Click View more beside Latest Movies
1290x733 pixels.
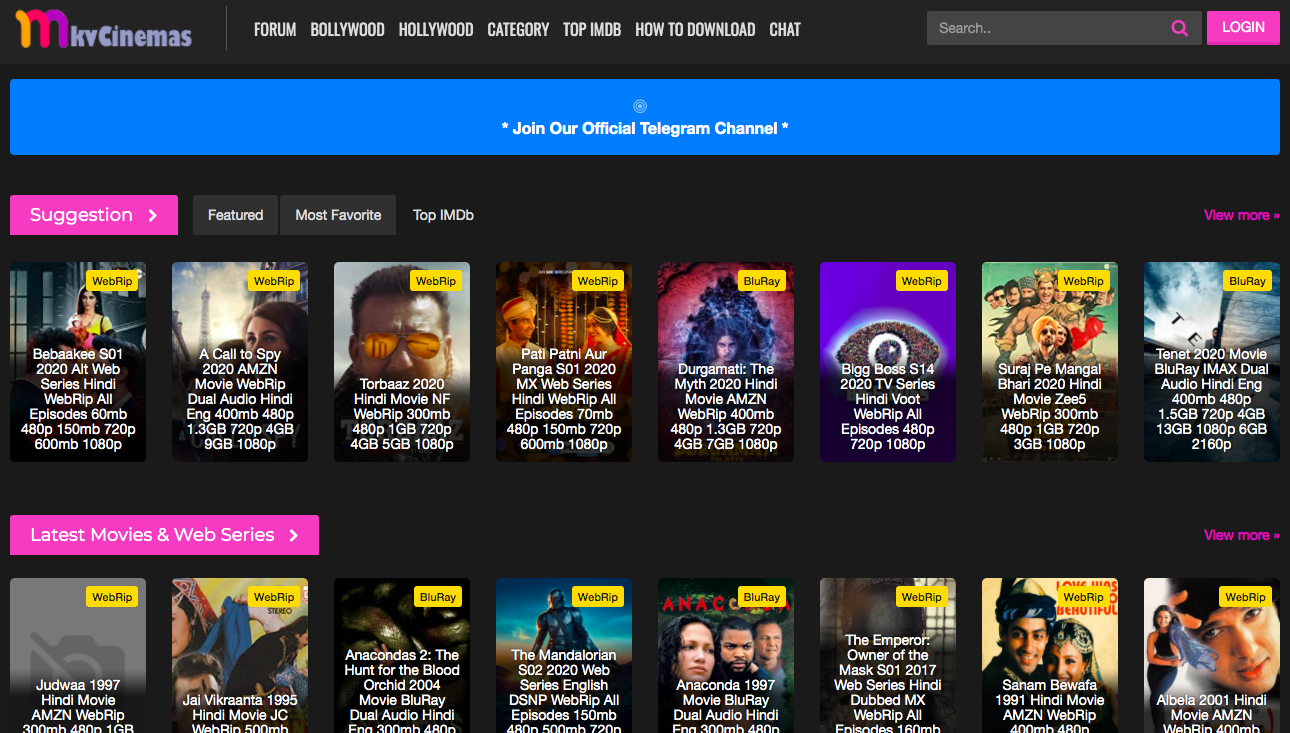pyautogui.click(x=1242, y=535)
